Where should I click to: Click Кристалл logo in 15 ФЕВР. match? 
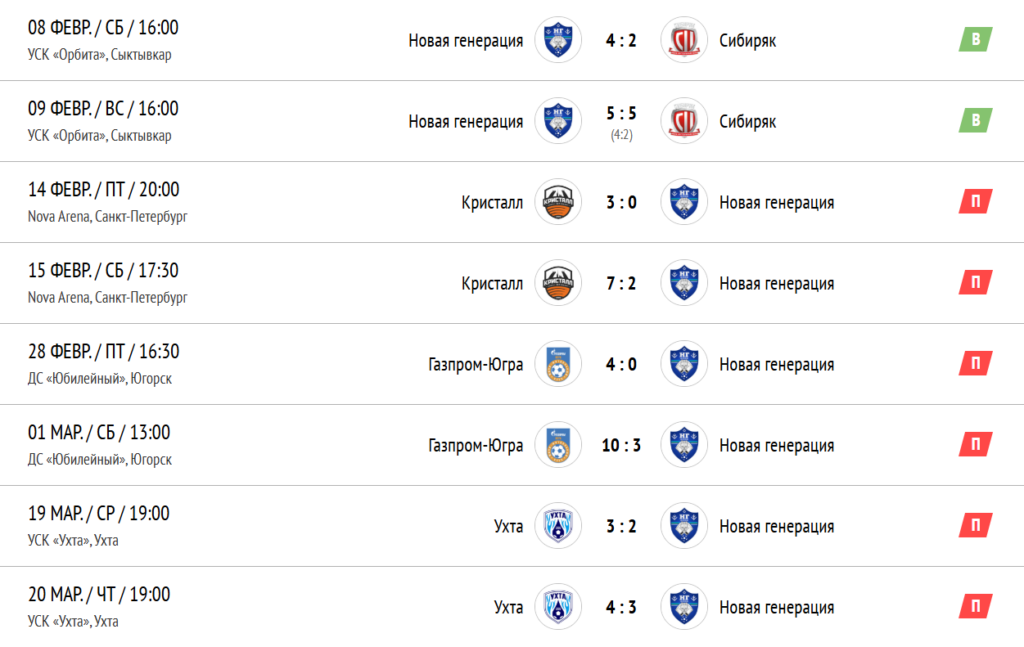558,283
